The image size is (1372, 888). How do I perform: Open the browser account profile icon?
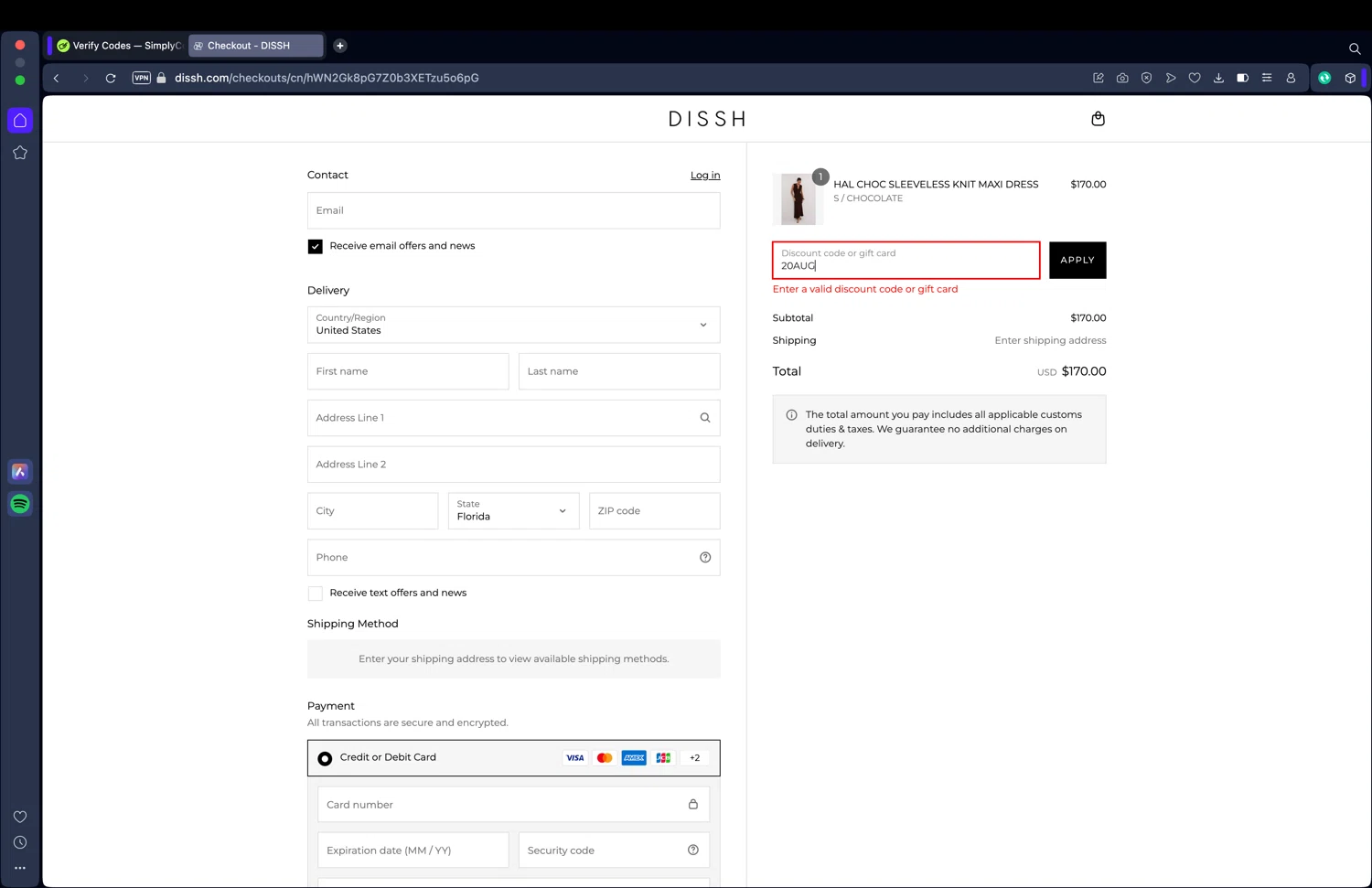coord(1291,79)
